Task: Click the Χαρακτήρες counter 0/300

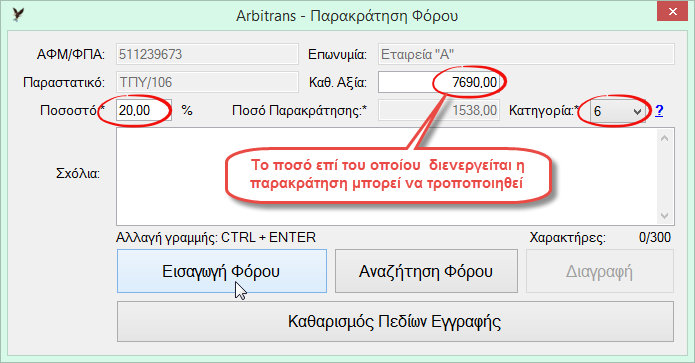Action: point(655,238)
